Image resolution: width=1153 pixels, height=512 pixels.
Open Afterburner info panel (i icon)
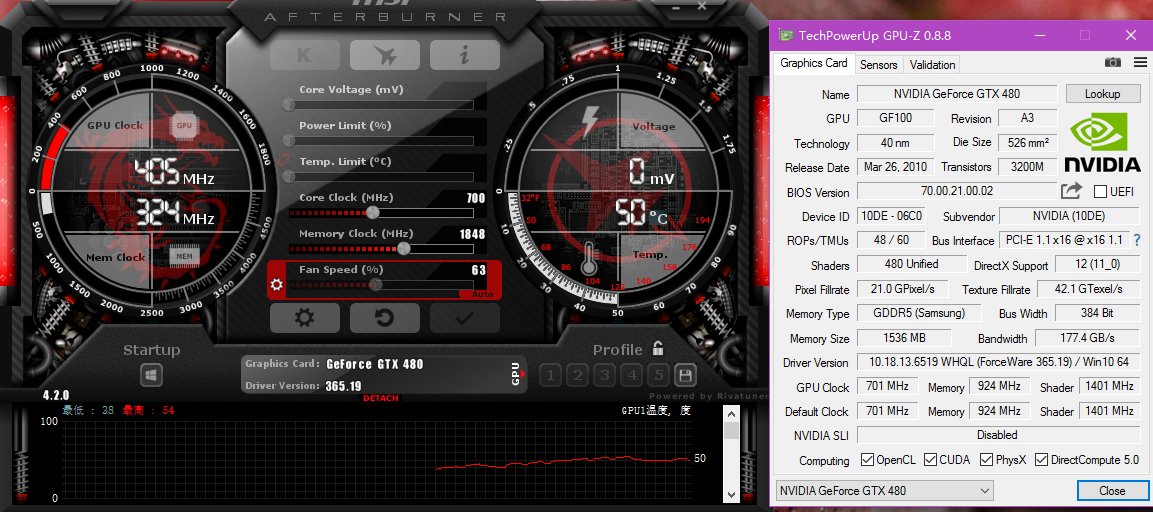(x=465, y=55)
